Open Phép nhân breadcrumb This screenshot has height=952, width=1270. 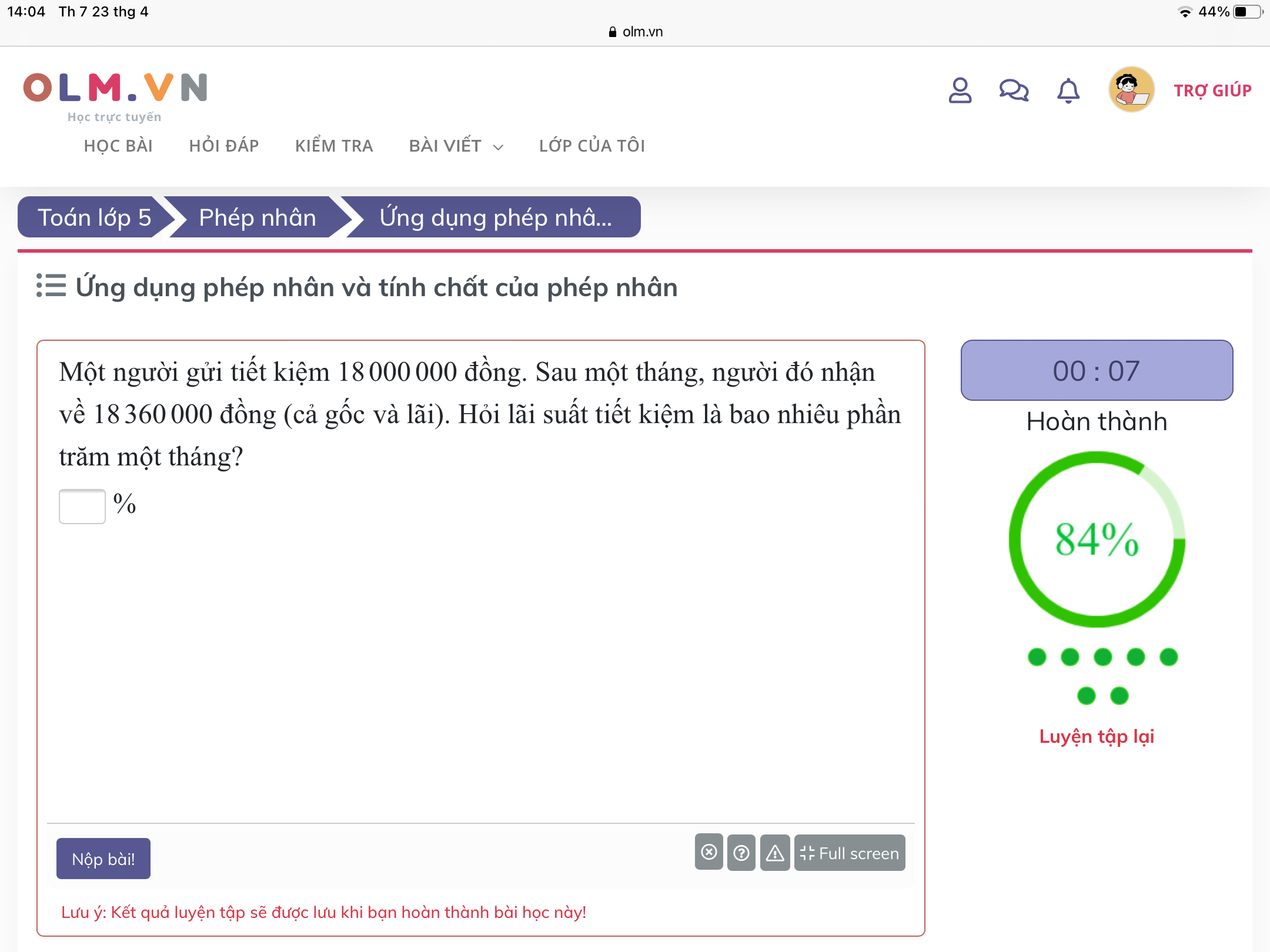tap(258, 217)
